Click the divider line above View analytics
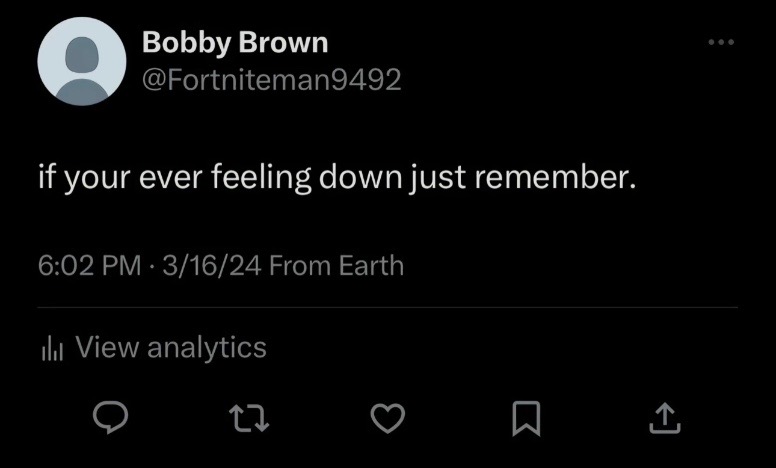This screenshot has width=776, height=468. [388, 307]
